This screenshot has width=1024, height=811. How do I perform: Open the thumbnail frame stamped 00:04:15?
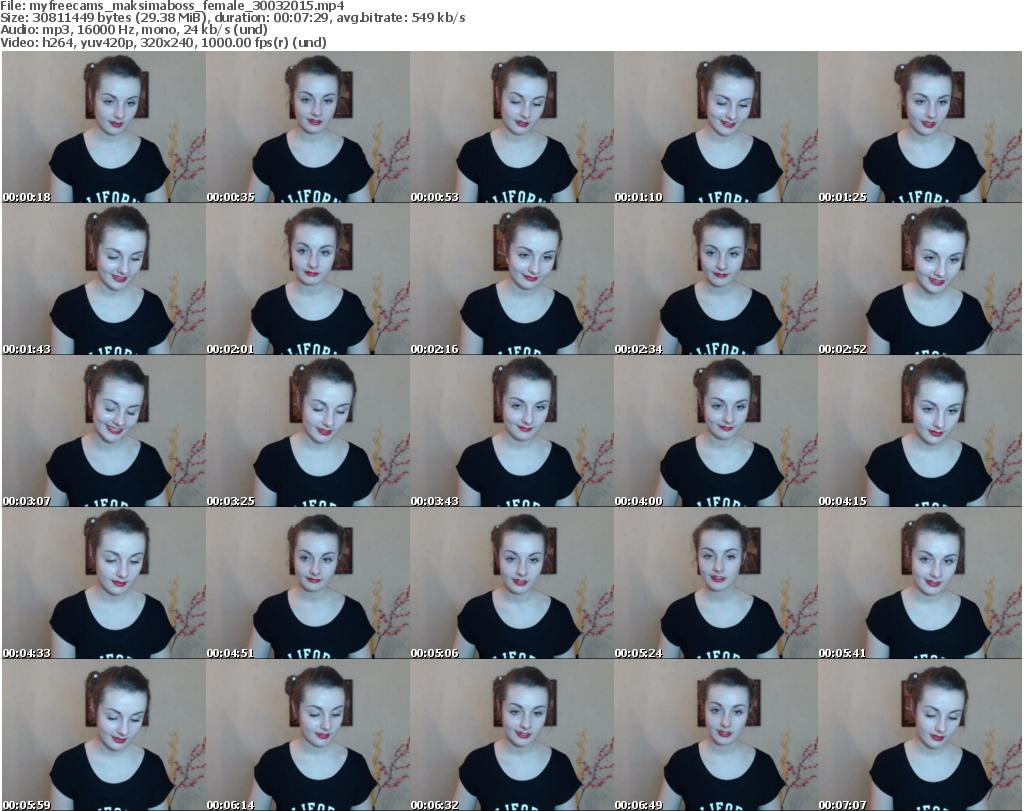[x=920, y=431]
